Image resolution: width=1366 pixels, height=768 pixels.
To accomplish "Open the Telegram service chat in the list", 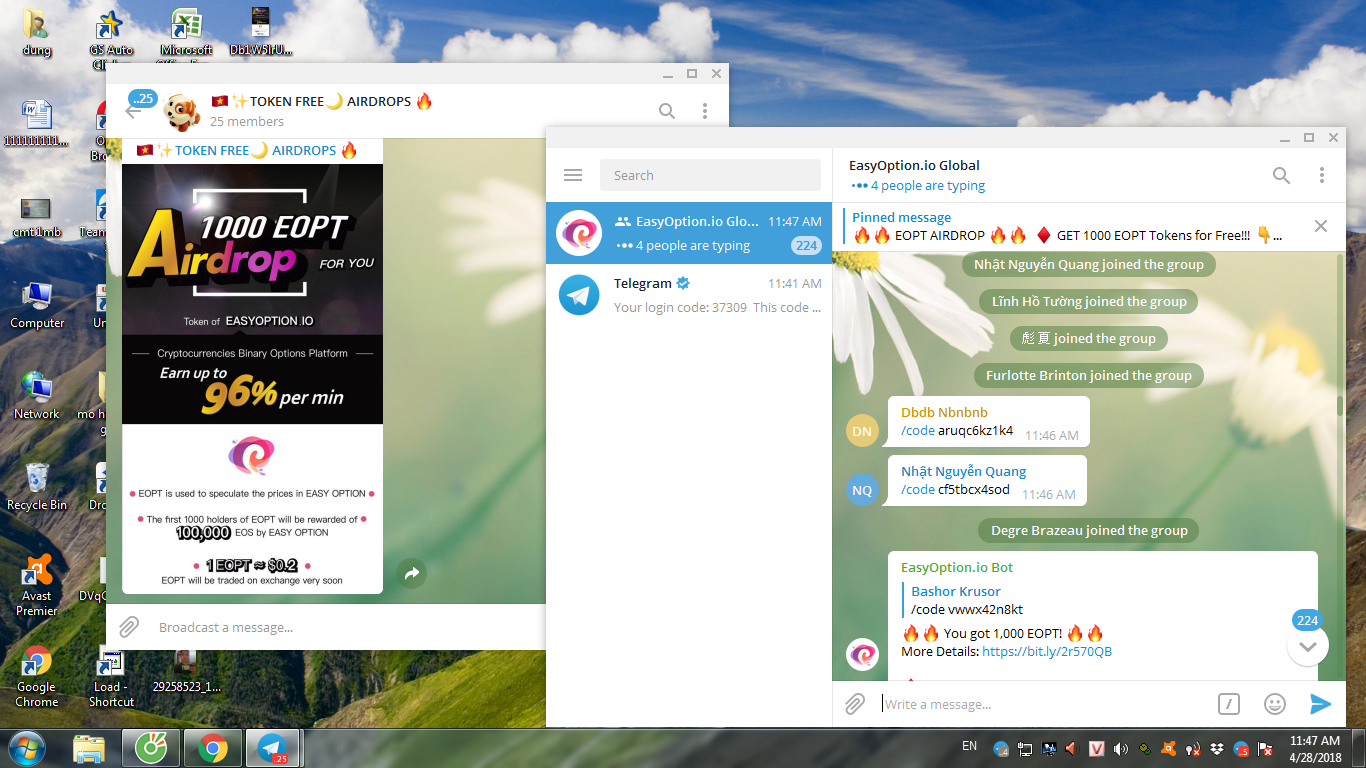I will 689,295.
